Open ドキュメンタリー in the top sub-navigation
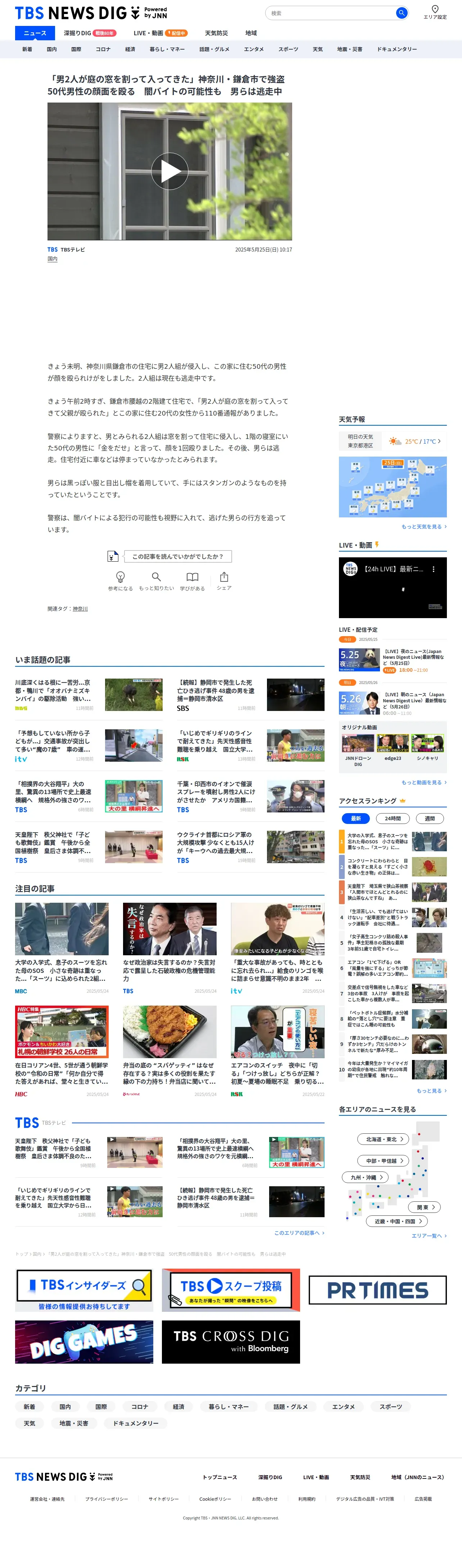The width and height of the screenshot is (462, 1568). 396,49
